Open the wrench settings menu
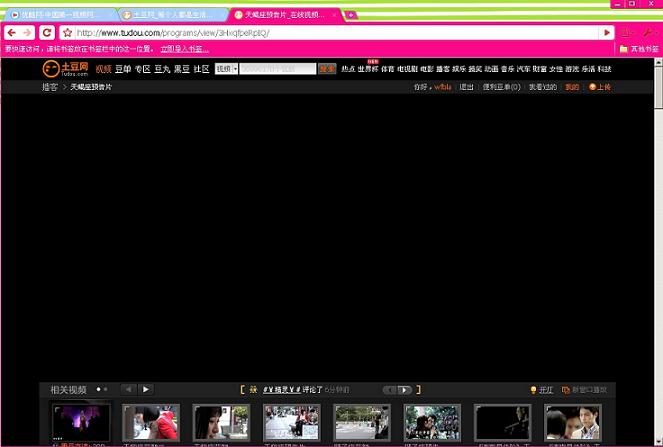The width and height of the screenshot is (663, 447). (645, 33)
